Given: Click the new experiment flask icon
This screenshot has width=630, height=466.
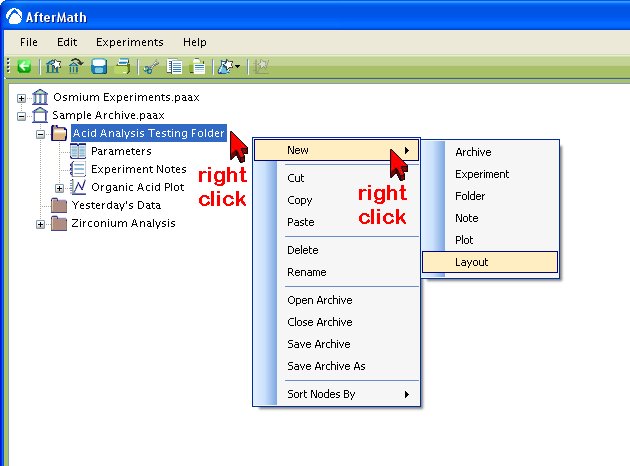Looking at the screenshot, I should click(225, 67).
